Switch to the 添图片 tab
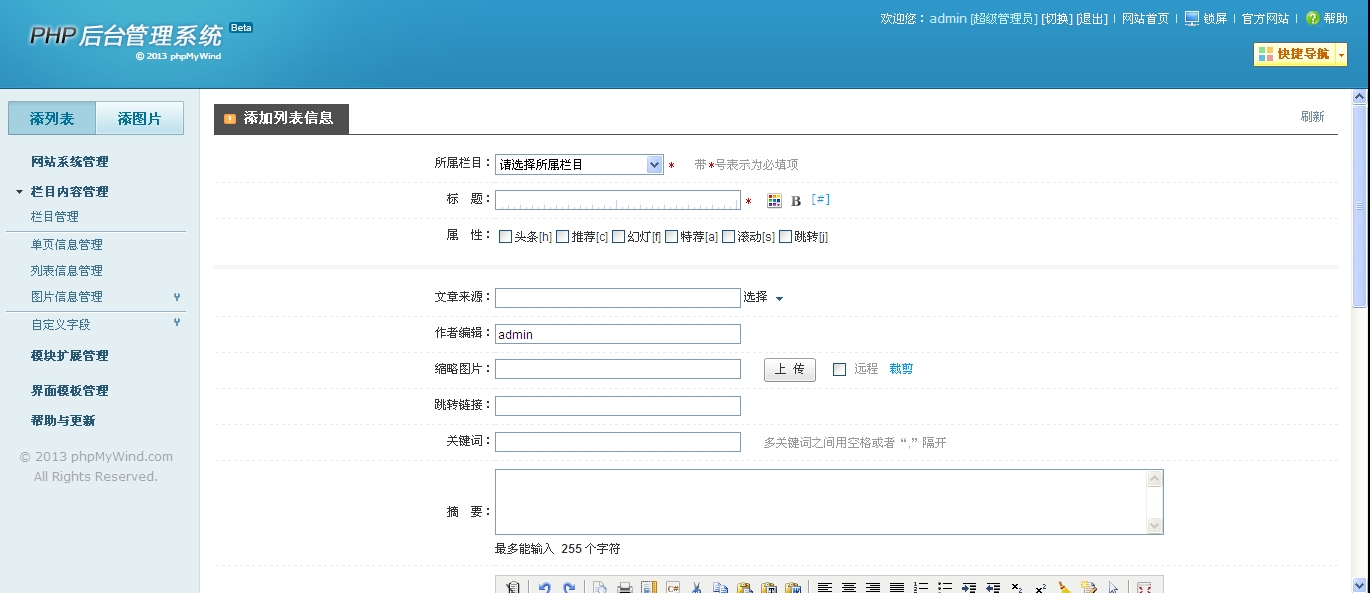Viewport: 1370px width, 593px height. (x=140, y=117)
